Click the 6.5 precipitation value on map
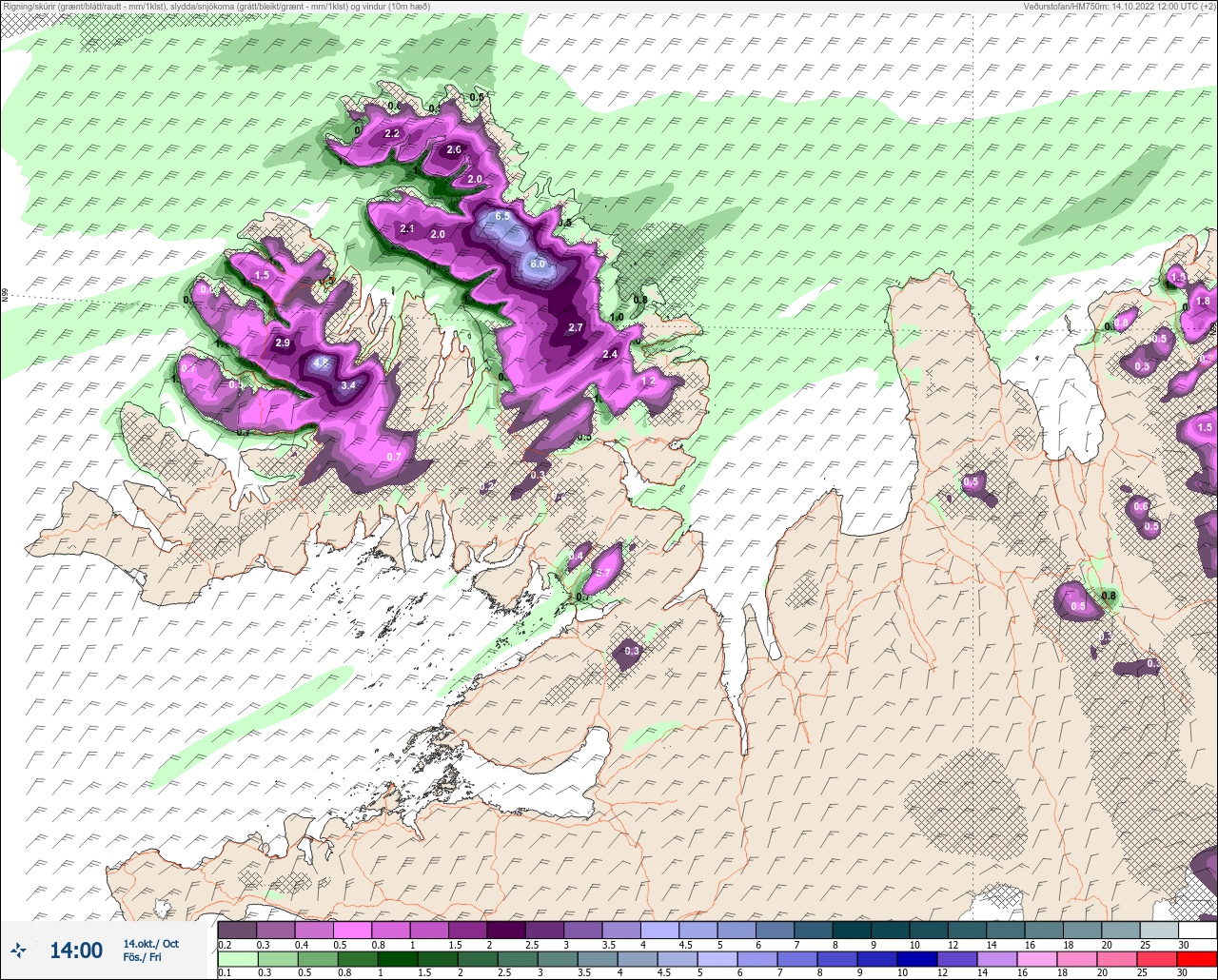 [502, 216]
